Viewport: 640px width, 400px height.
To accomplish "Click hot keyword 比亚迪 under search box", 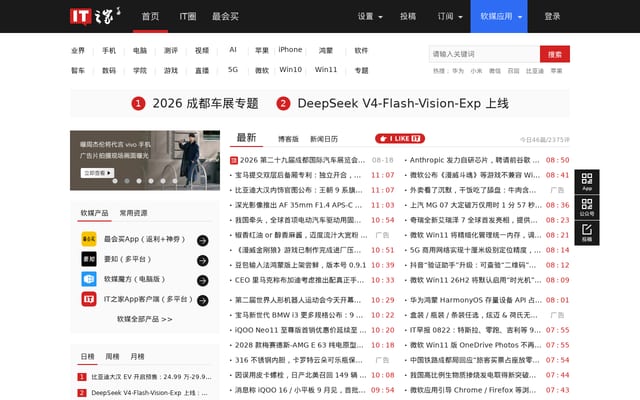I will click(535, 71).
